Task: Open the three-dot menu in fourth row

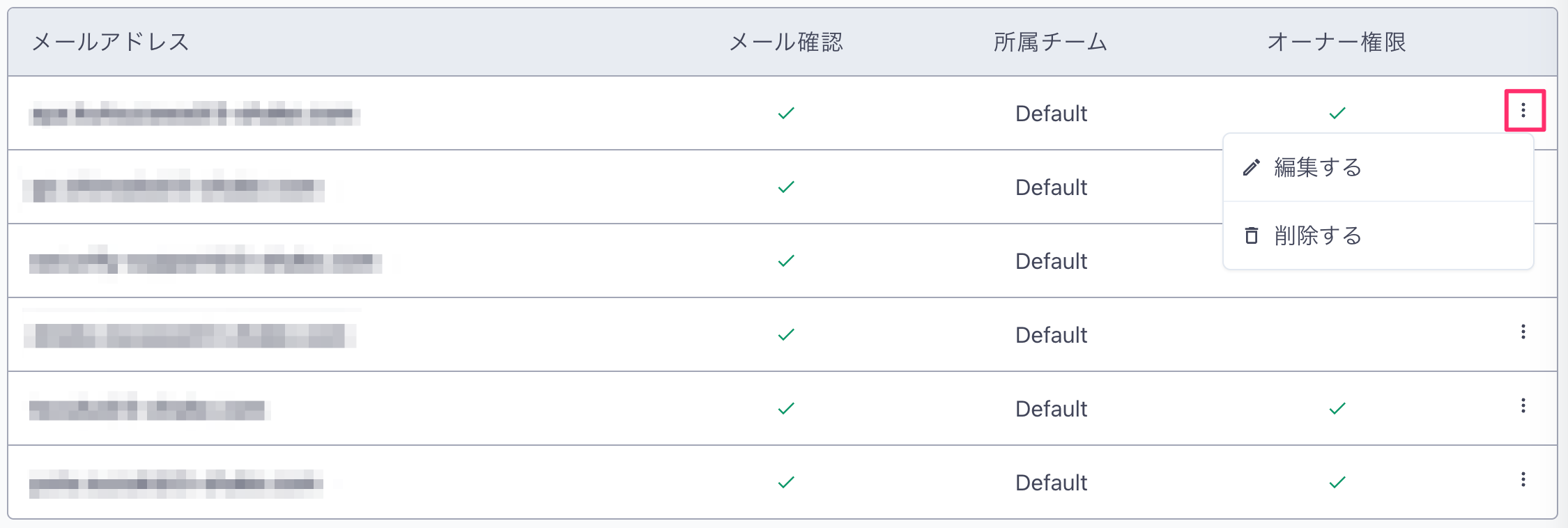Action: coord(1523,332)
